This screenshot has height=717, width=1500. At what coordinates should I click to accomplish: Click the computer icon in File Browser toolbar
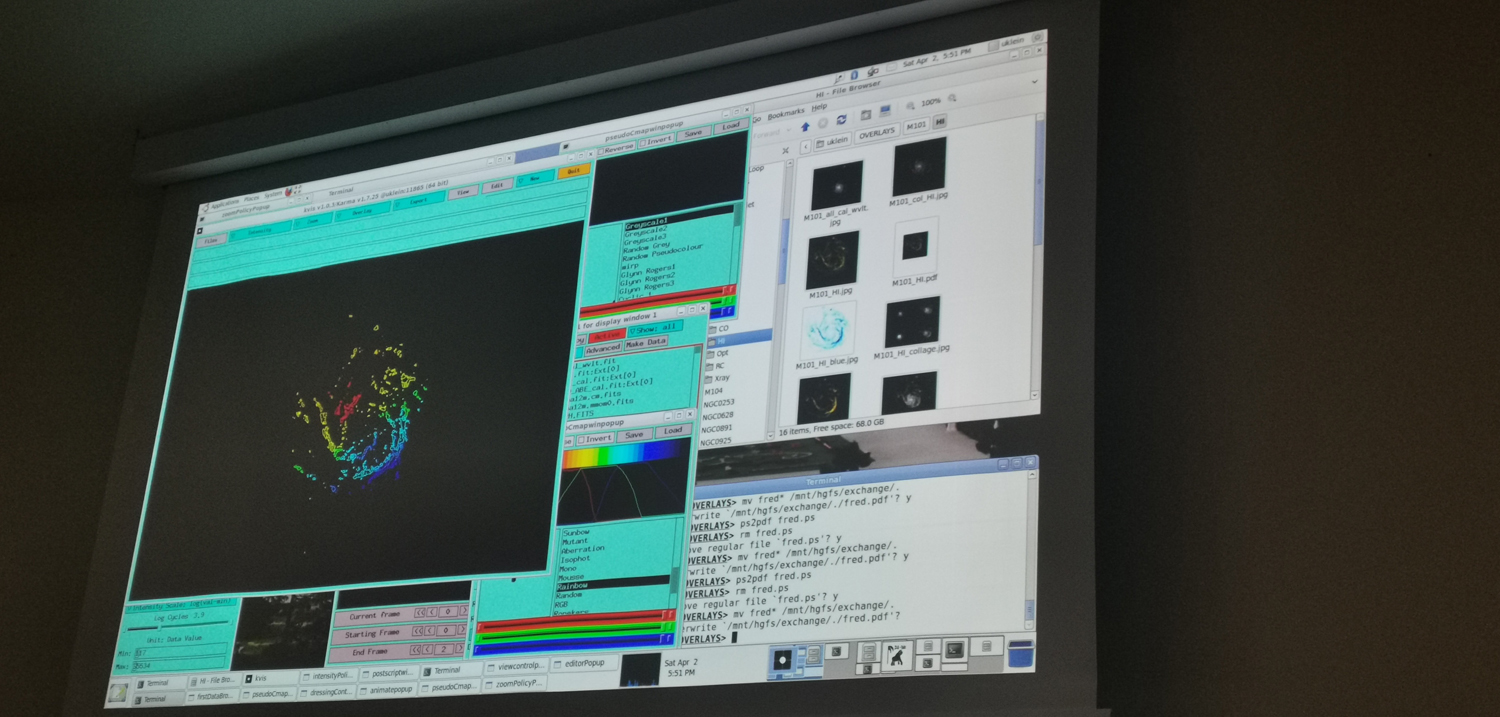pos(885,111)
